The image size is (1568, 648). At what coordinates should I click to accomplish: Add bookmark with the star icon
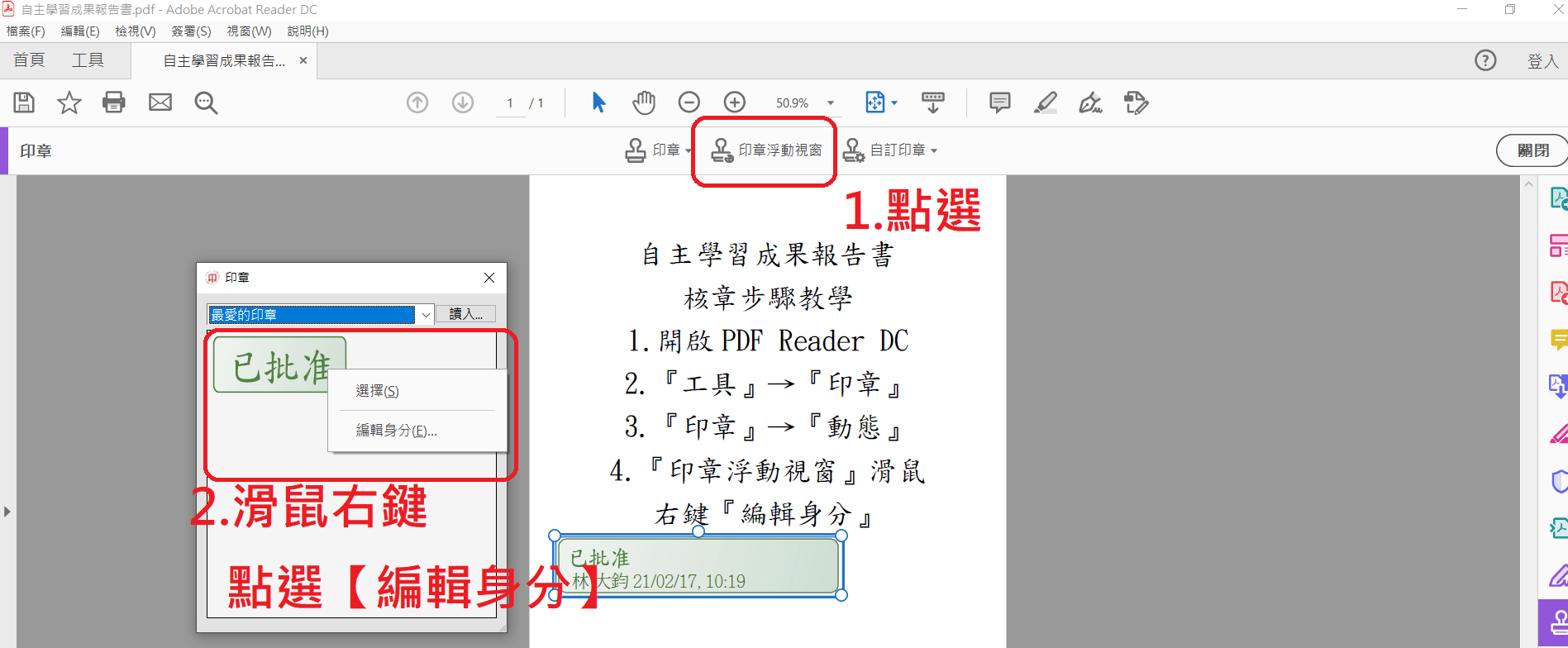(69, 102)
